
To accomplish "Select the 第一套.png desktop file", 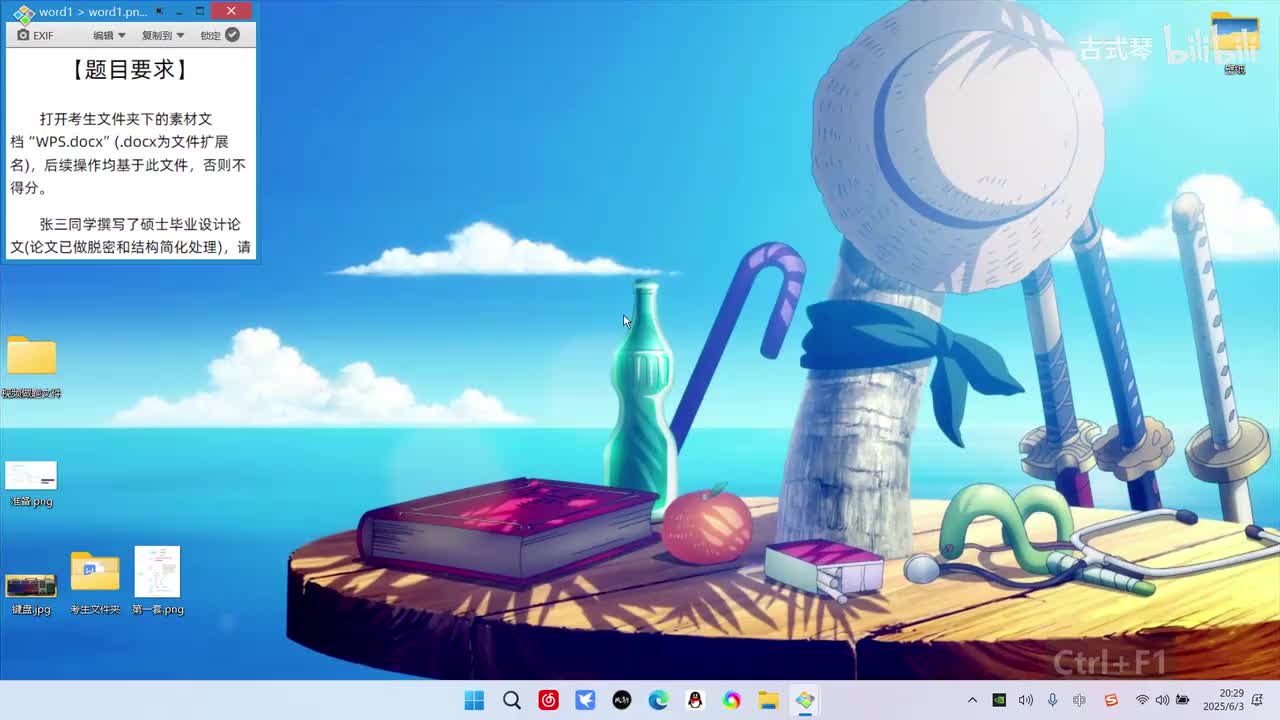I will [158, 580].
